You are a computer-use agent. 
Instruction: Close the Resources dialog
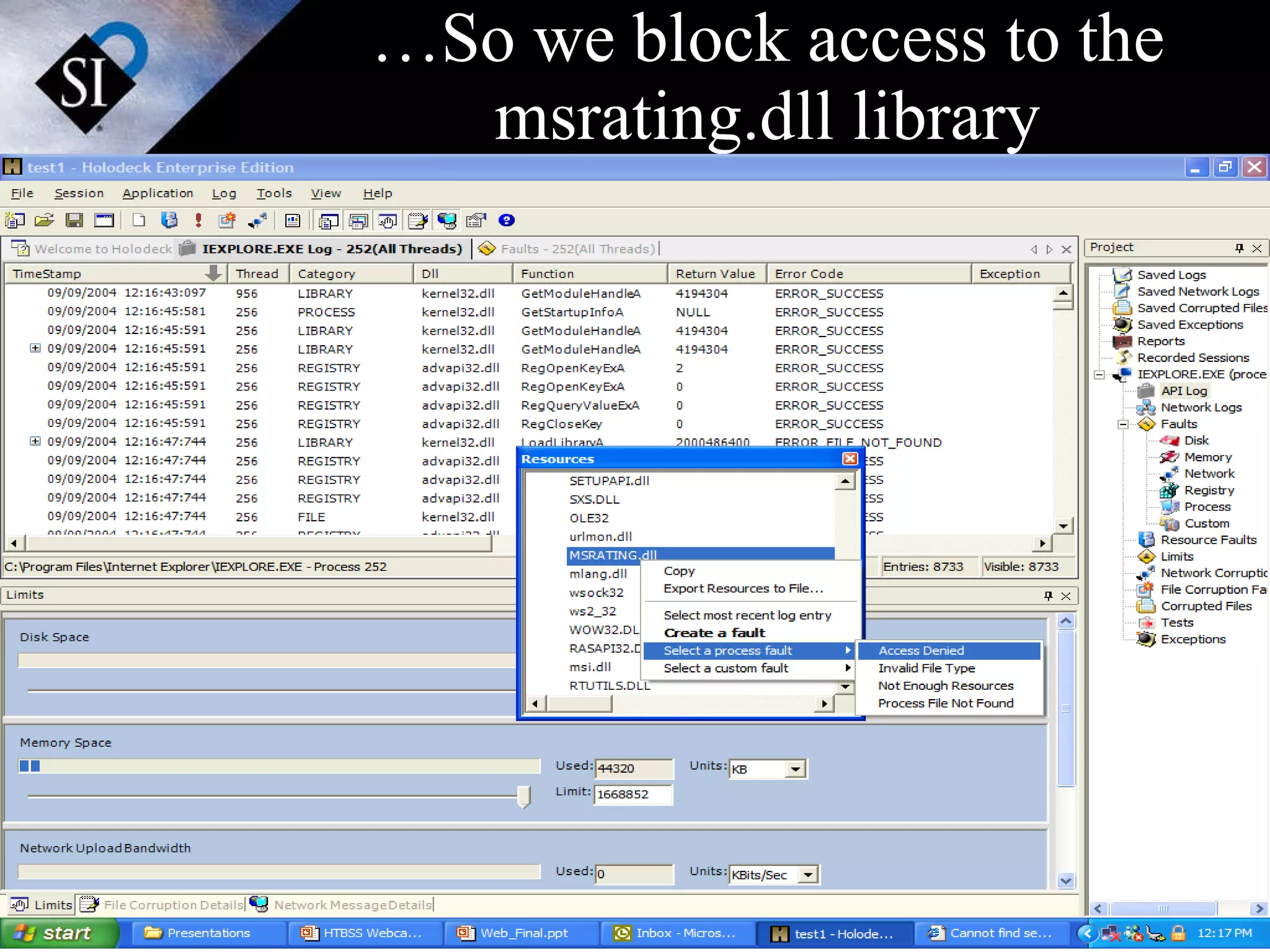tap(850, 459)
